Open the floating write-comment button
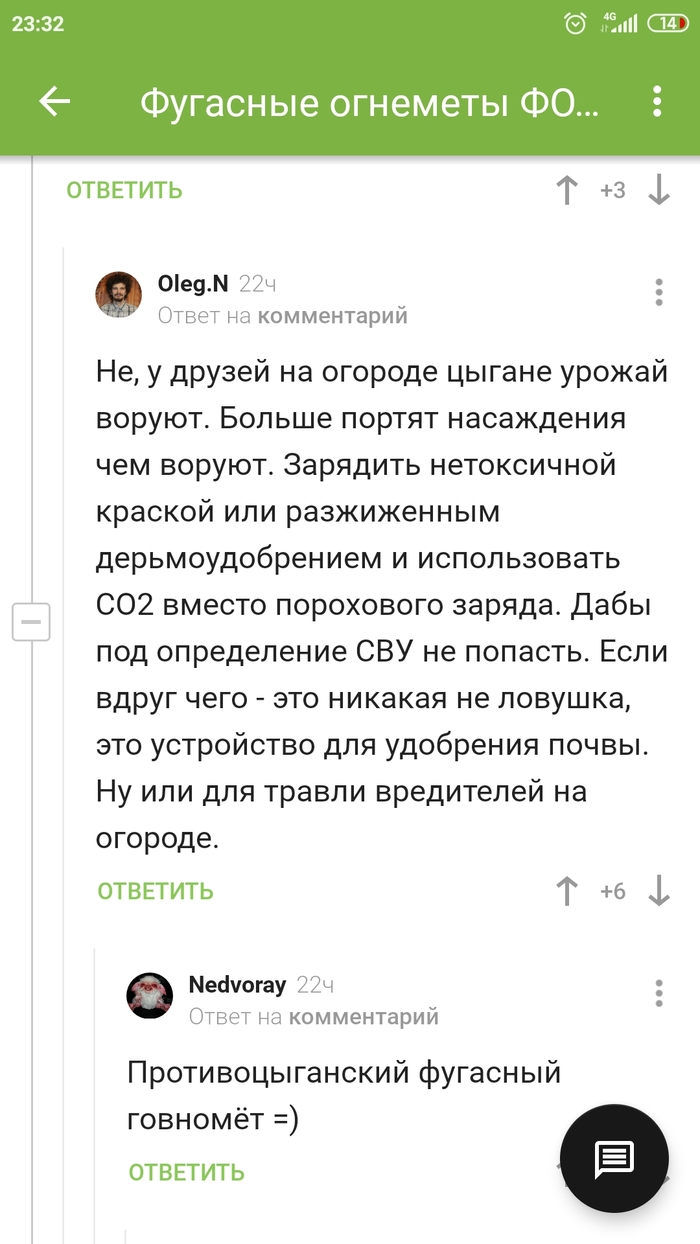Screen dimensions: 700x1244 click(x=614, y=1159)
